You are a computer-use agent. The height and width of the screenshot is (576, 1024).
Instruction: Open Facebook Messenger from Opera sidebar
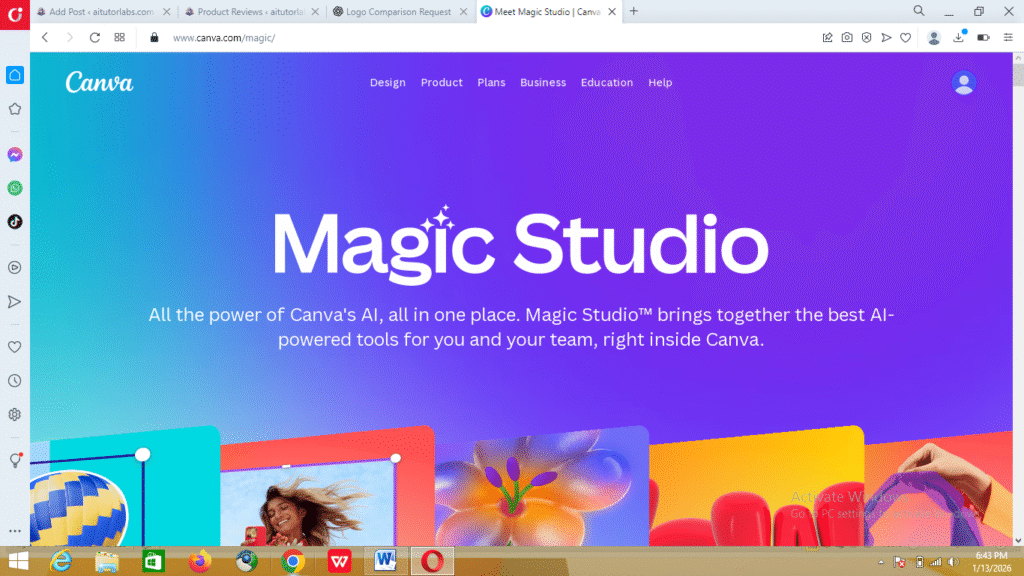(x=14, y=155)
